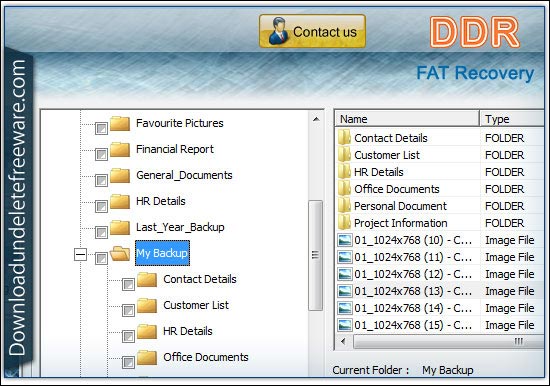Image resolution: width=550 pixels, height=386 pixels.
Task: Sort by the Name column header
Action: coord(407,119)
